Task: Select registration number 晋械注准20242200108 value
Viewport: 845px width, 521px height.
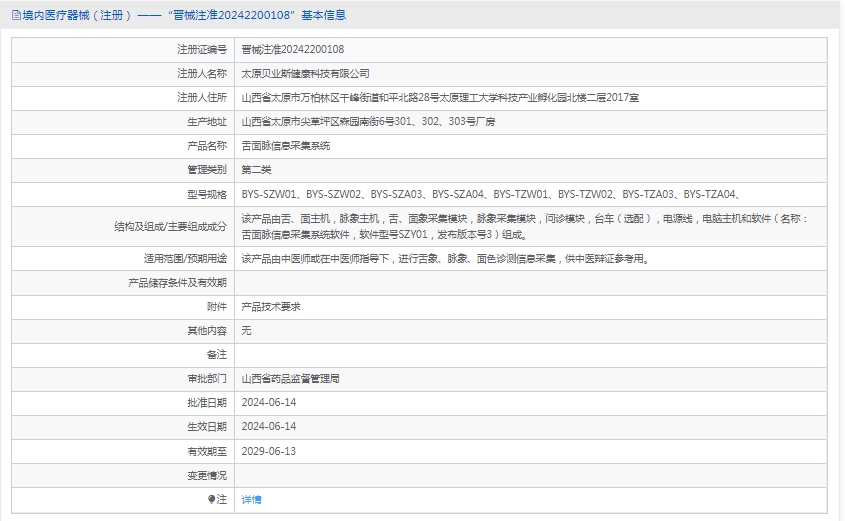Action: (293, 49)
